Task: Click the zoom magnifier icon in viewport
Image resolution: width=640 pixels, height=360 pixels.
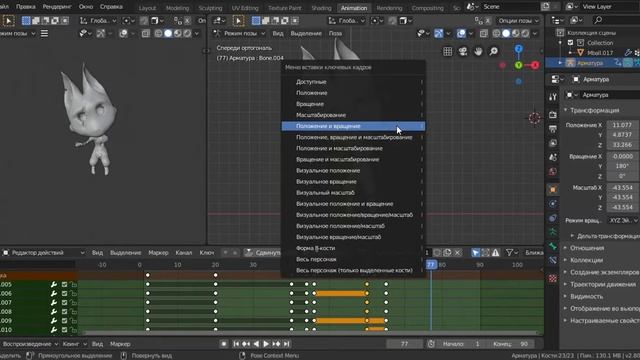Action: coord(493,51)
